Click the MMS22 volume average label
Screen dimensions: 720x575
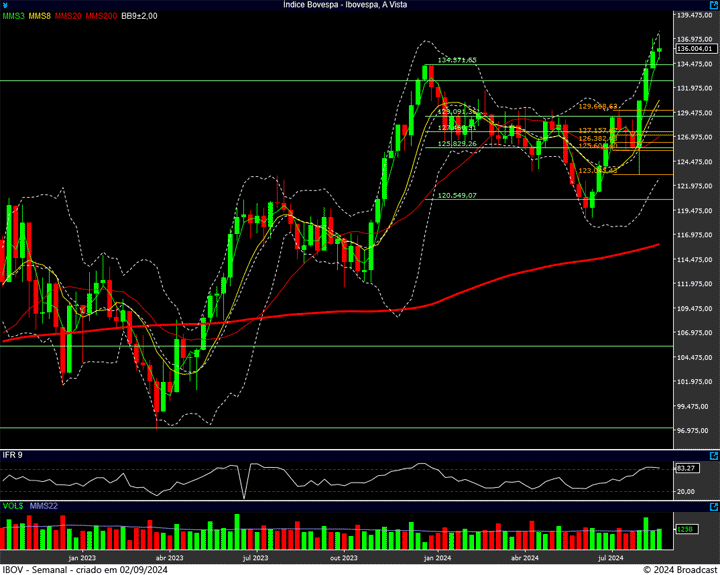click(44, 506)
